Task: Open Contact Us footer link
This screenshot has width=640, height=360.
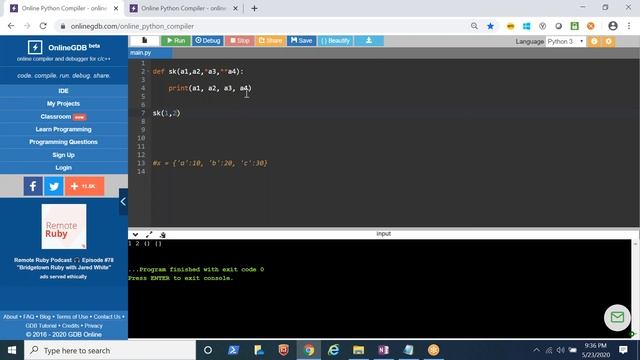Action: [107, 317]
